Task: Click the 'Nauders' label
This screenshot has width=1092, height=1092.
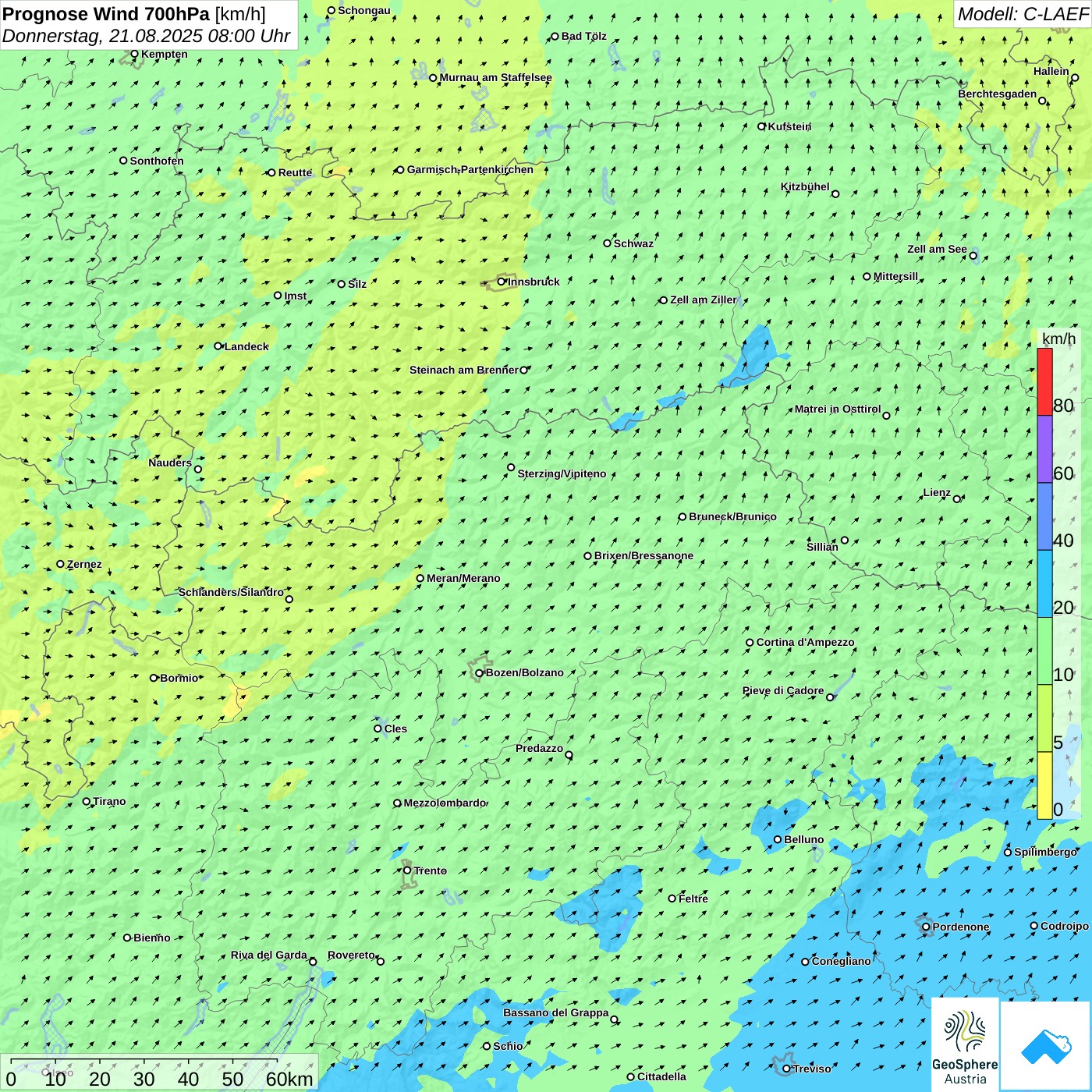Action: pos(170,463)
